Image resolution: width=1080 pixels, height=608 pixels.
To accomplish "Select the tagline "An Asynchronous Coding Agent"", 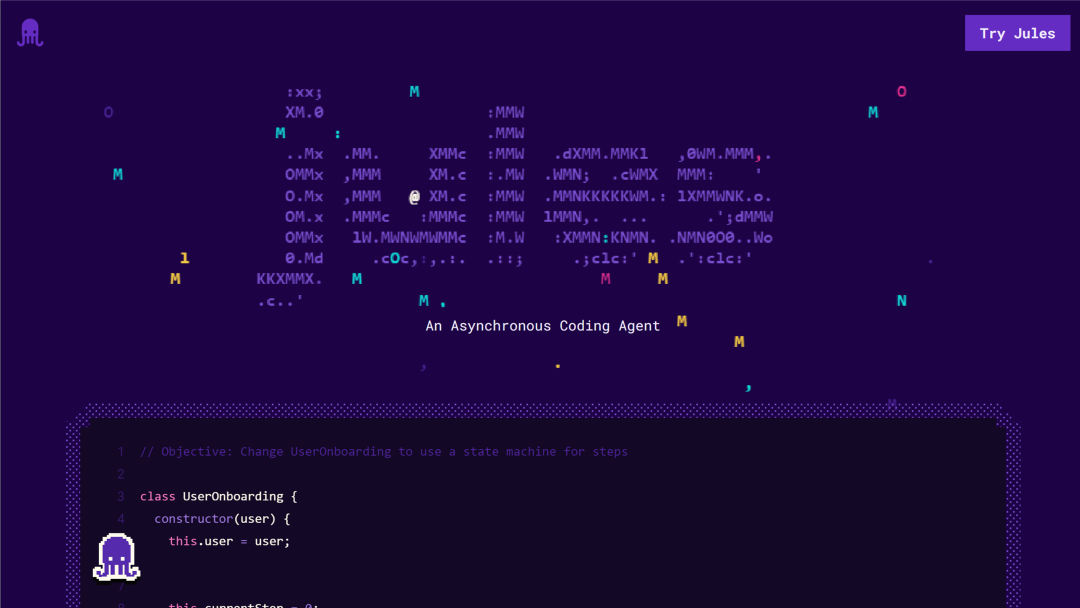I will [543, 326].
